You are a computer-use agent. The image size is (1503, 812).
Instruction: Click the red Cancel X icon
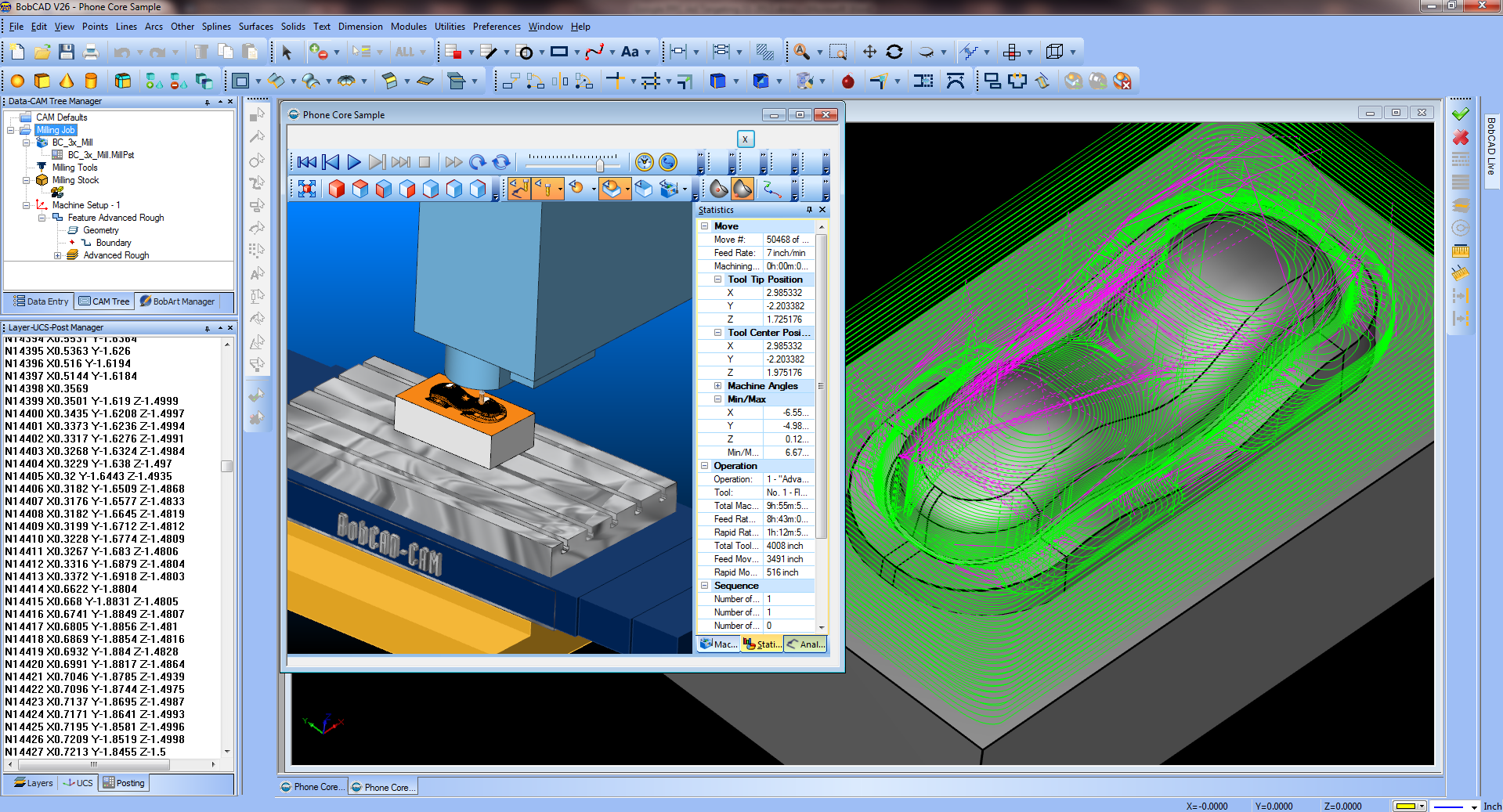tap(1460, 138)
